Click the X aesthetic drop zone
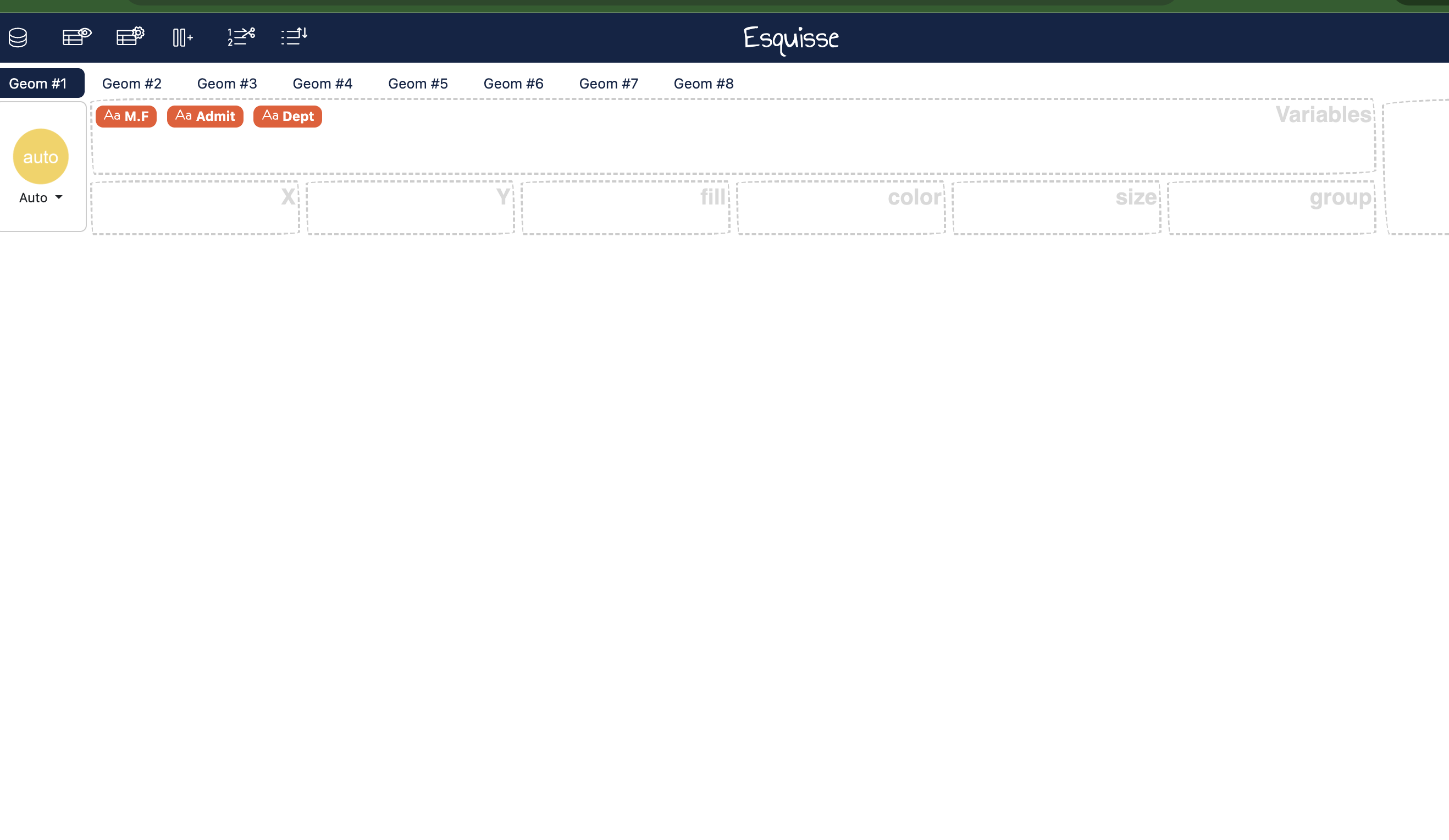Screen dimensions: 1449x840 point(195,208)
